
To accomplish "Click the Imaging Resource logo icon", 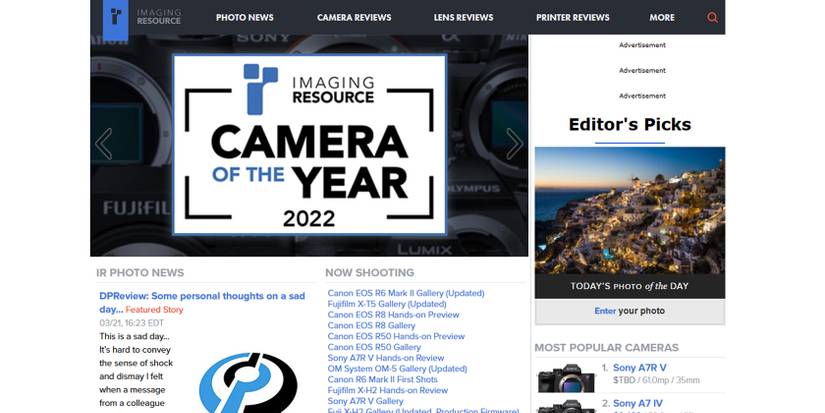I will point(115,19).
